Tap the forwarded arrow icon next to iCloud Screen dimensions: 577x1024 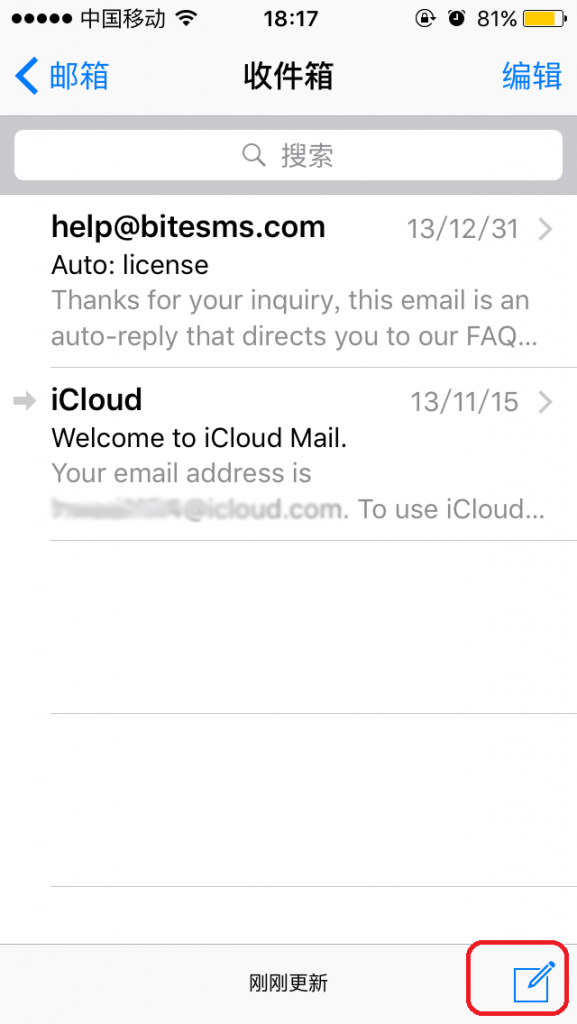pyautogui.click(x=25, y=402)
